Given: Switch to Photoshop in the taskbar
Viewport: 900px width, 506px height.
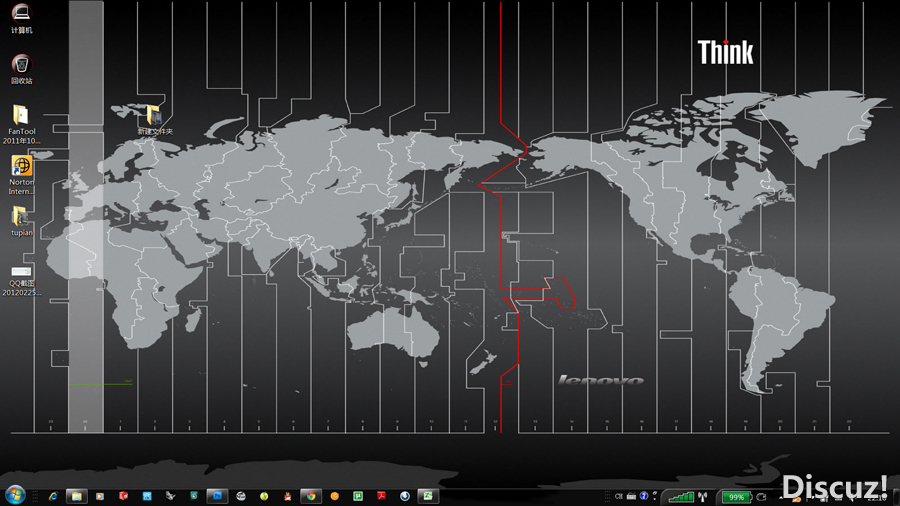Looking at the screenshot, I should click(x=217, y=496).
